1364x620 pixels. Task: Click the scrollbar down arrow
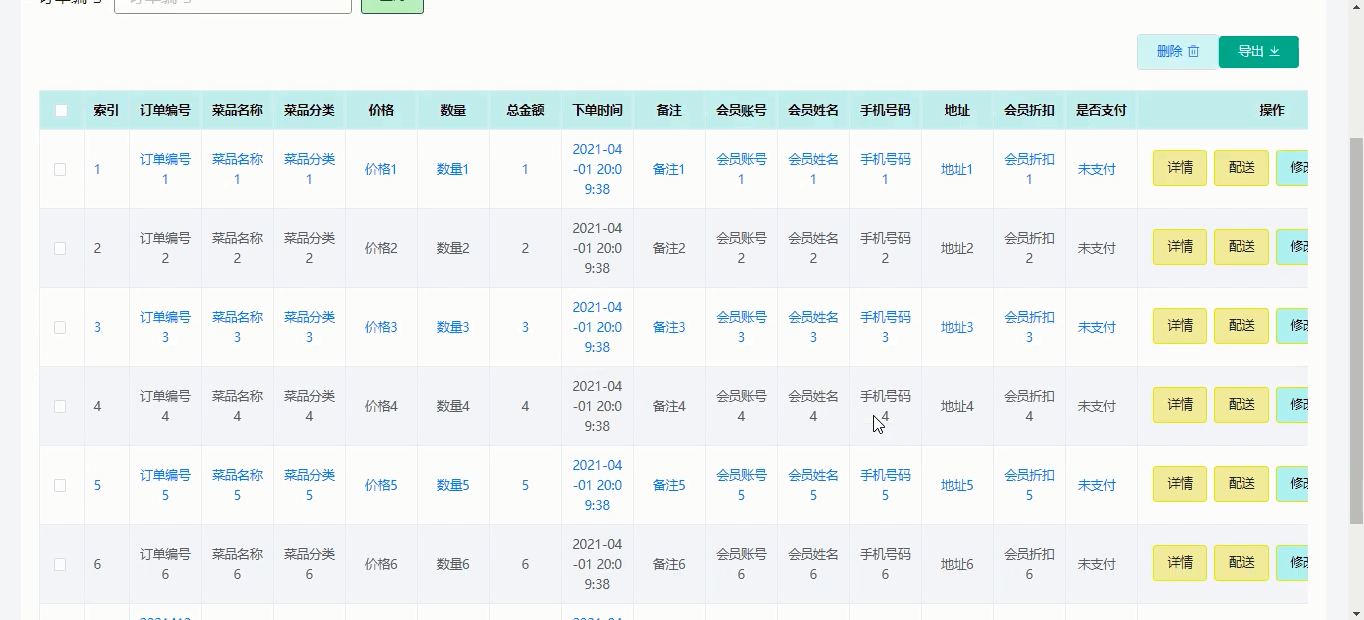tap(1356, 612)
